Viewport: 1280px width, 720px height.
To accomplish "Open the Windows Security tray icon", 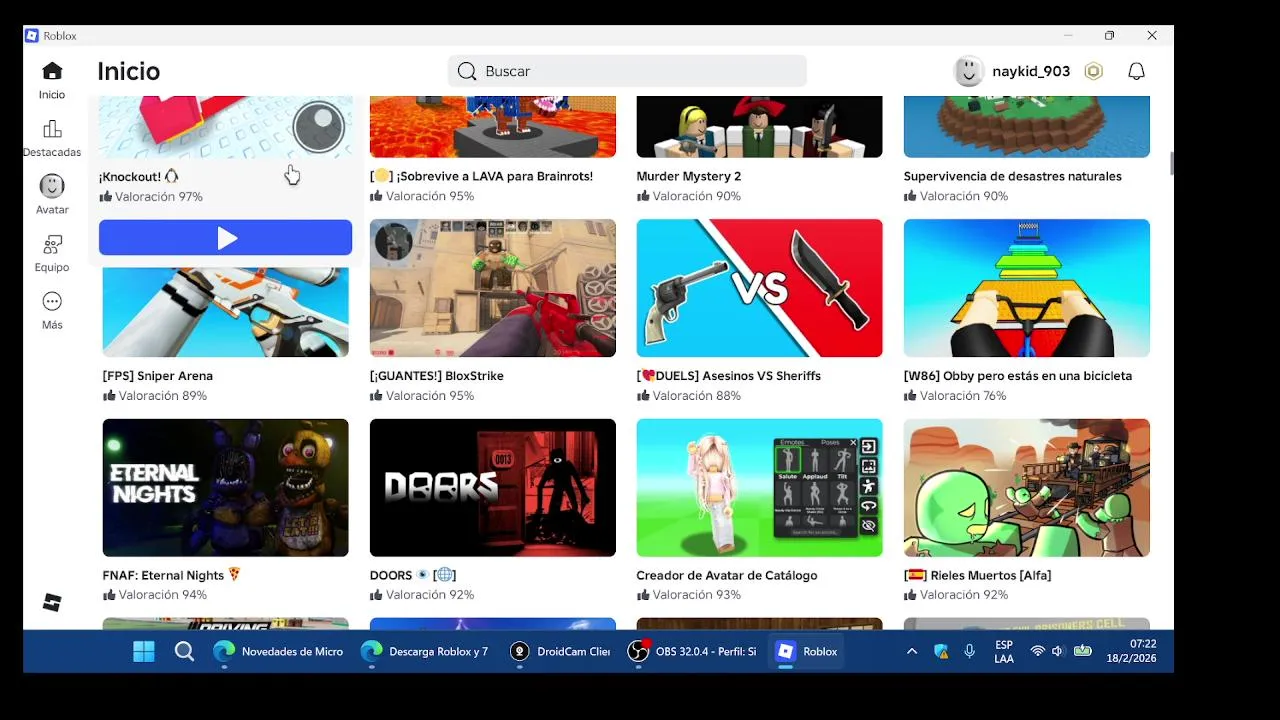I will pos(941,652).
